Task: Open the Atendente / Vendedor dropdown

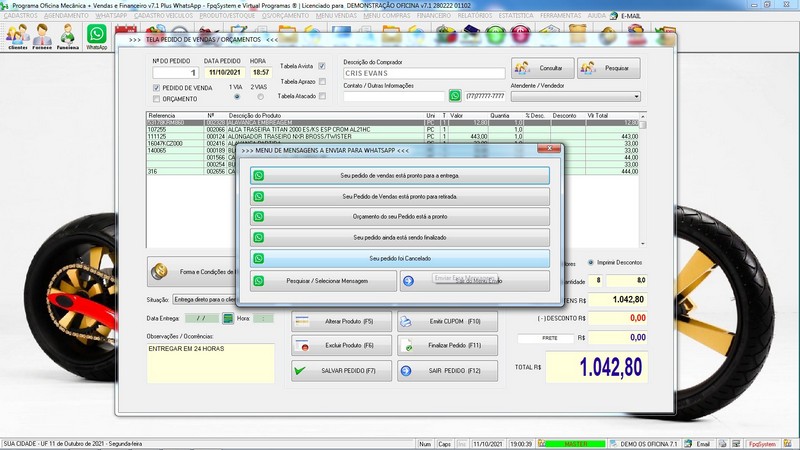Action: (x=637, y=96)
